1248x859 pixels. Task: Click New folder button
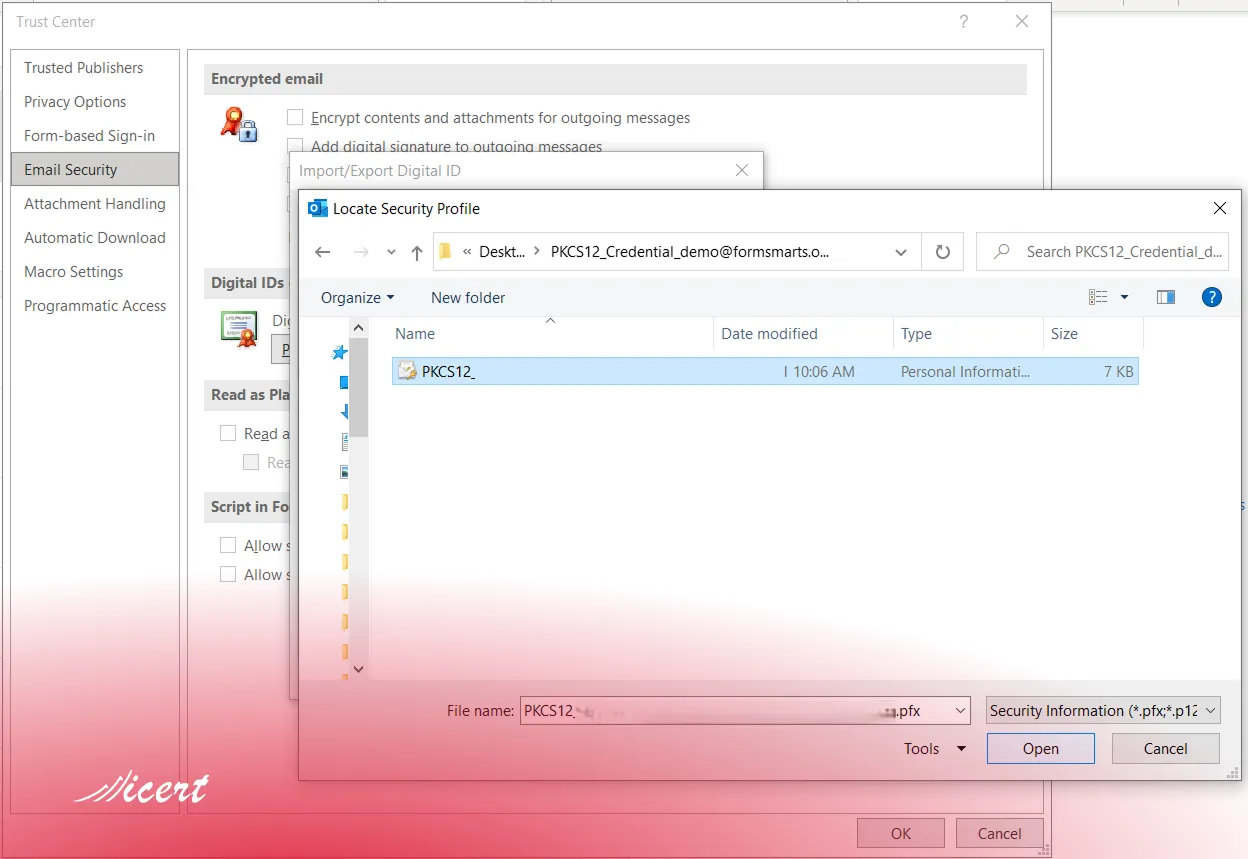(468, 298)
